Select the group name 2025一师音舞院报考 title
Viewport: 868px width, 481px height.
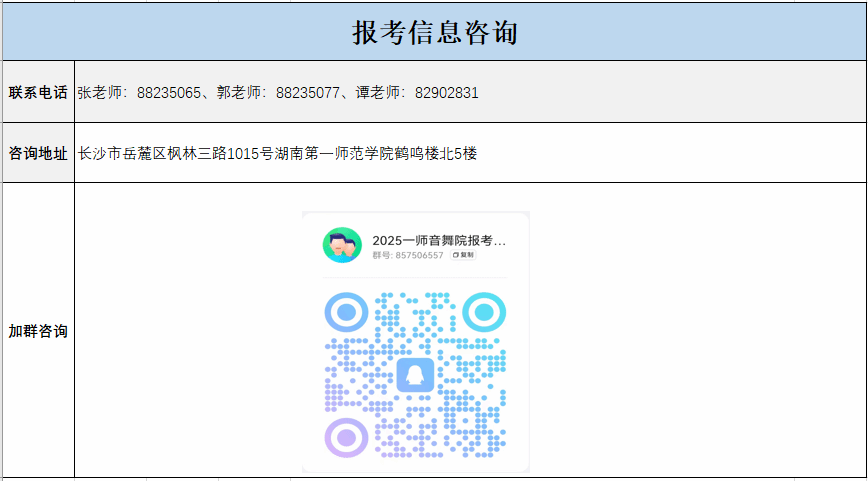439,240
